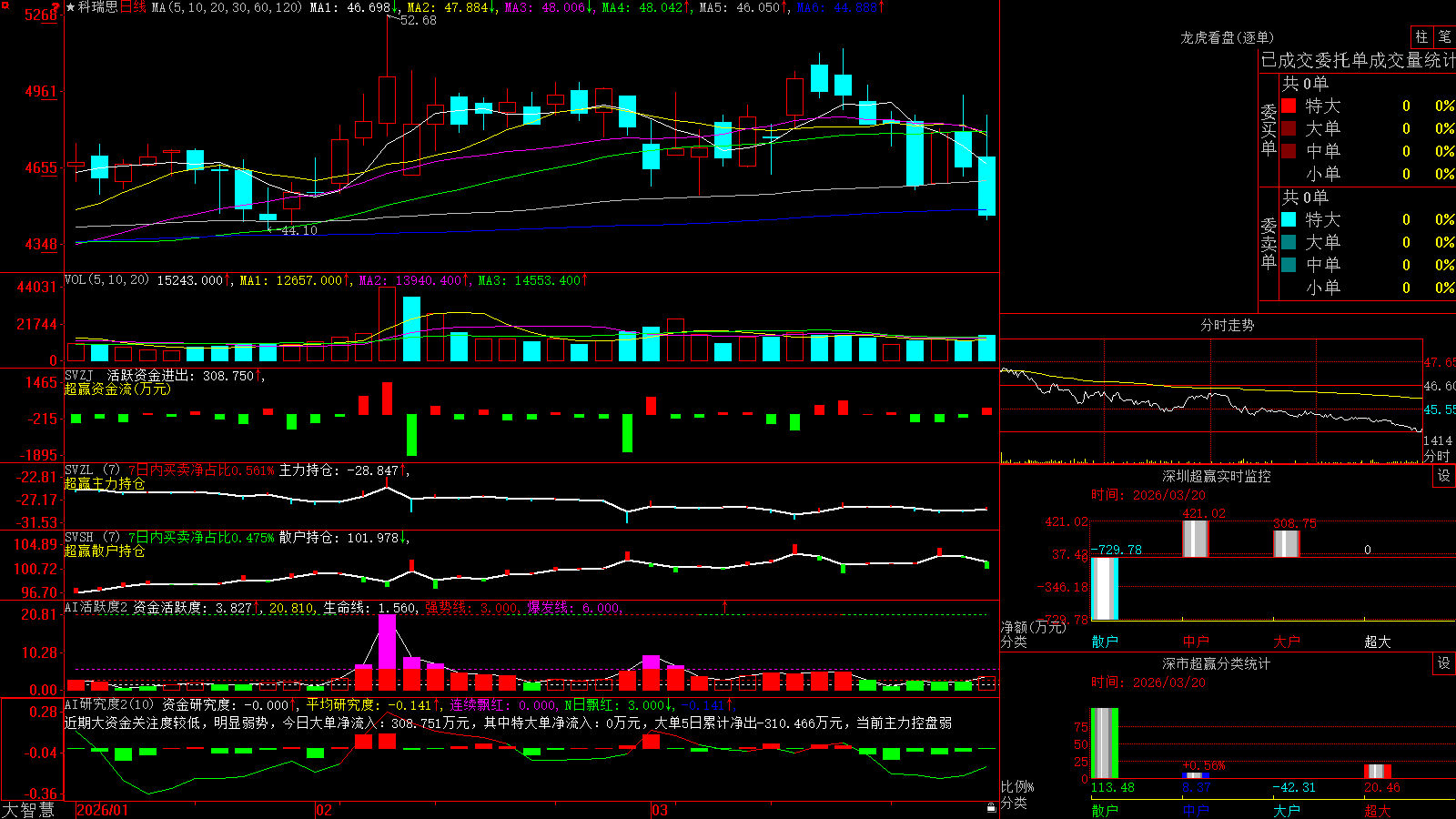The width and height of the screenshot is (1456, 819).
Task: Click the 44.10 low price label
Action: [298, 230]
